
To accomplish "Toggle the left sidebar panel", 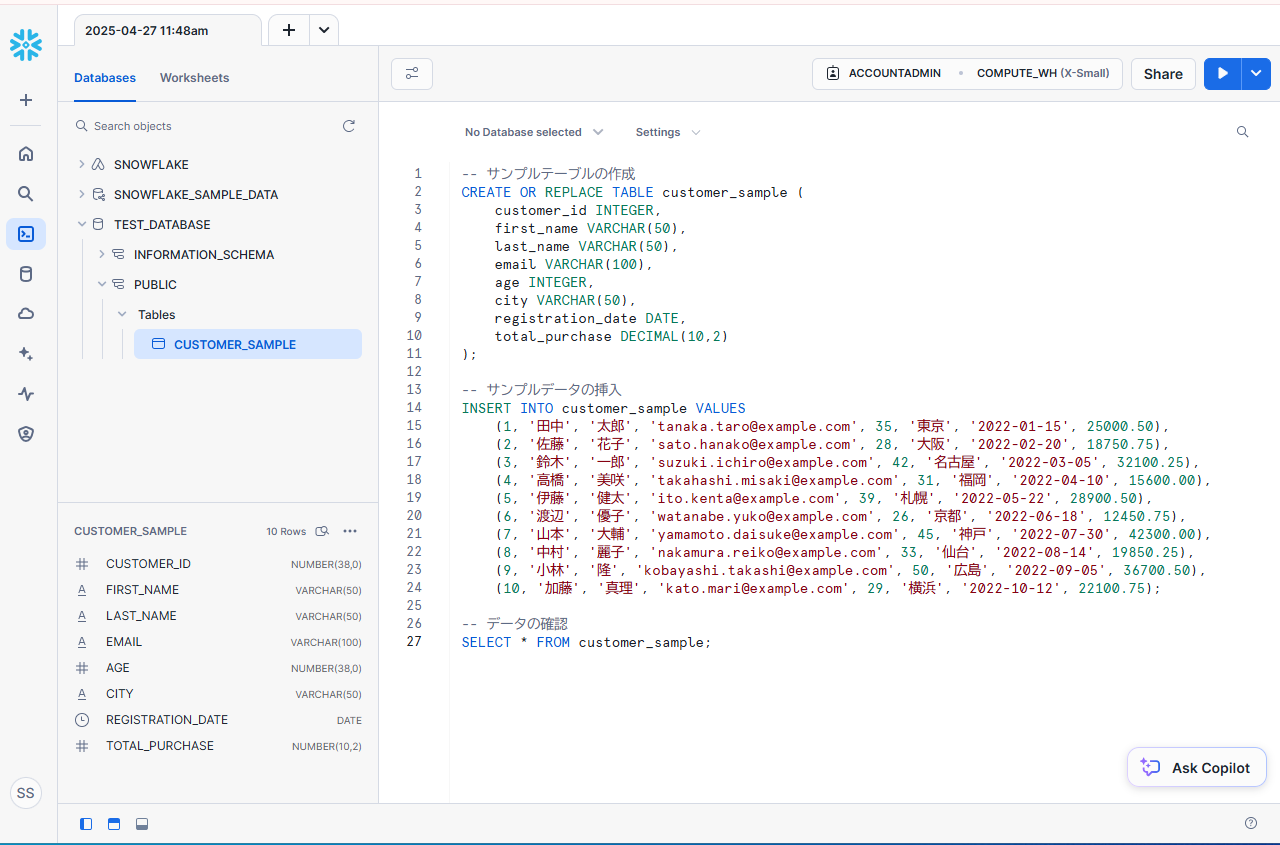I will 86,824.
